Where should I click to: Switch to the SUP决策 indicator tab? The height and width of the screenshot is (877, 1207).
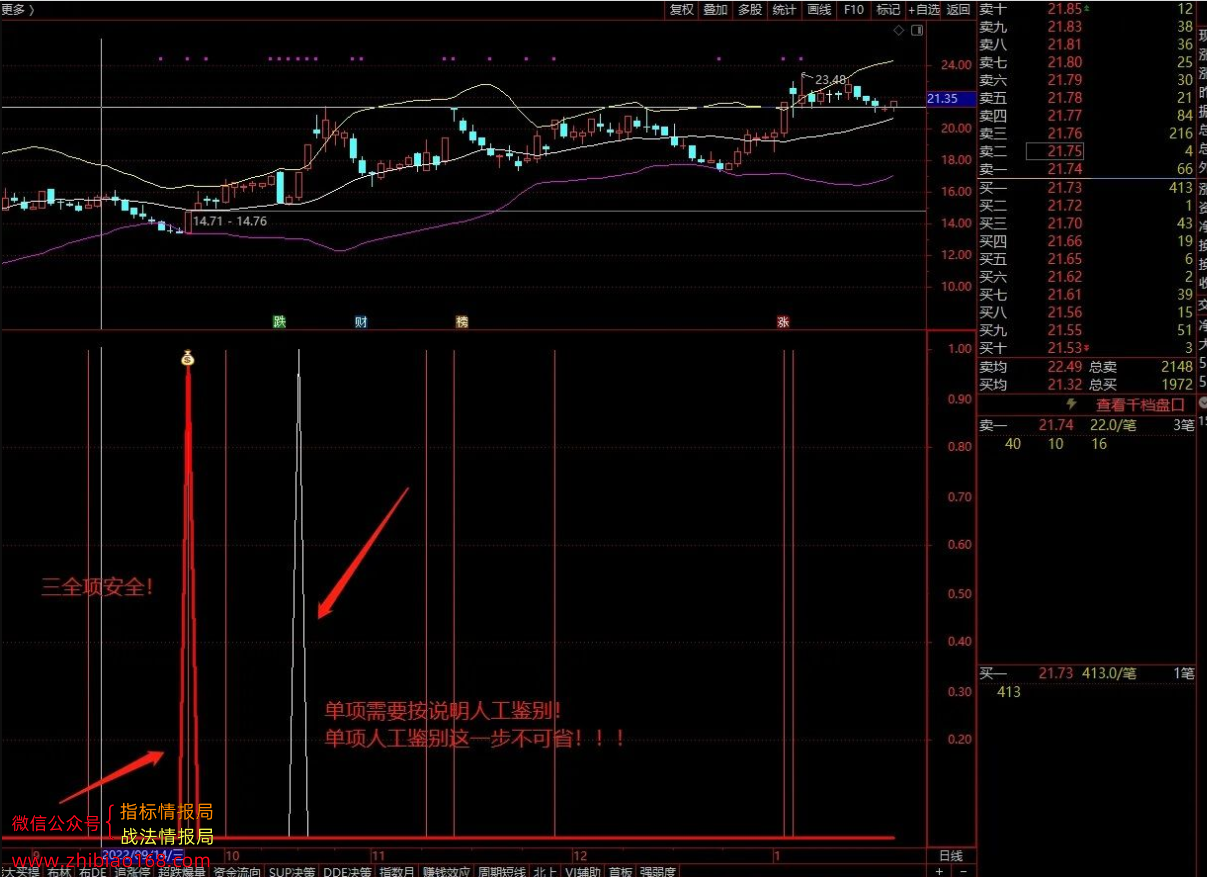(x=292, y=871)
